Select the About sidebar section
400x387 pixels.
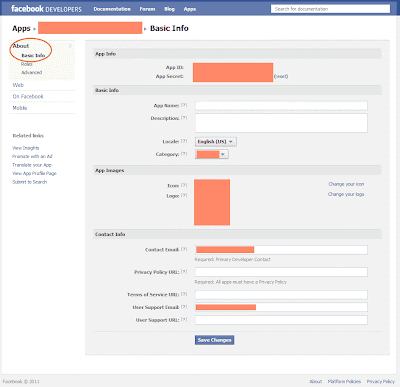[21, 46]
